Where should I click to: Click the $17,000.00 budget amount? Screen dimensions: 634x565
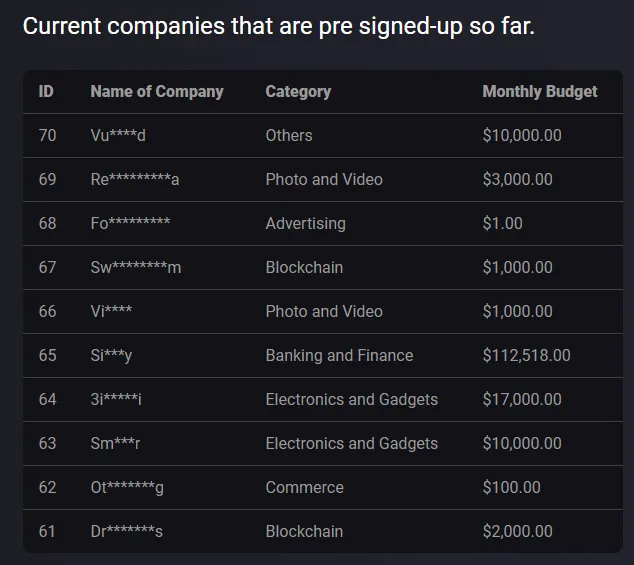click(x=522, y=400)
